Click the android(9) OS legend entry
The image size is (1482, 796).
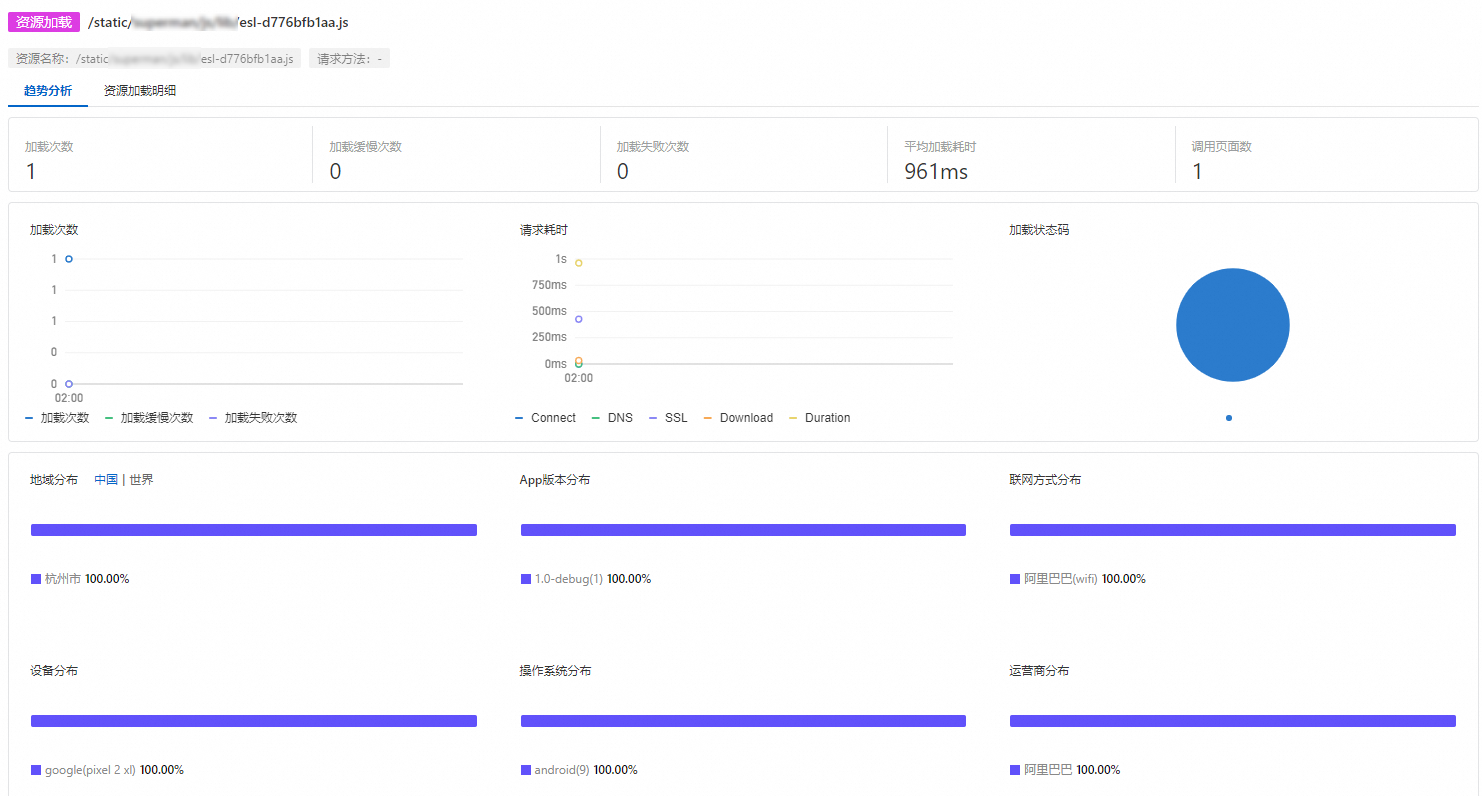pyautogui.click(x=579, y=770)
